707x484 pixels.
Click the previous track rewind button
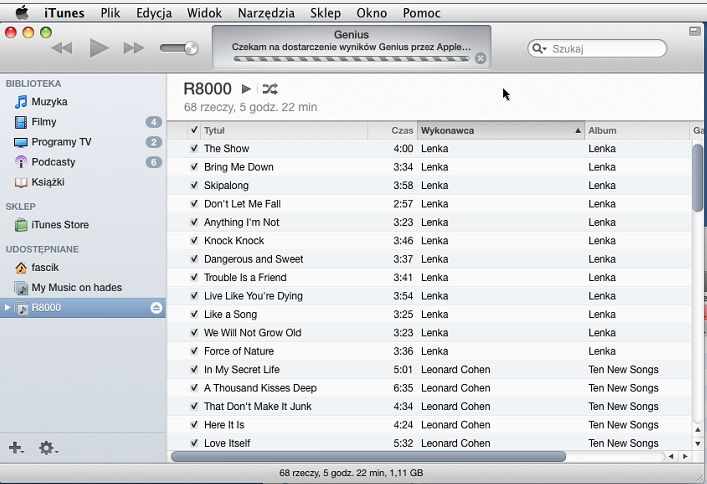tap(62, 48)
